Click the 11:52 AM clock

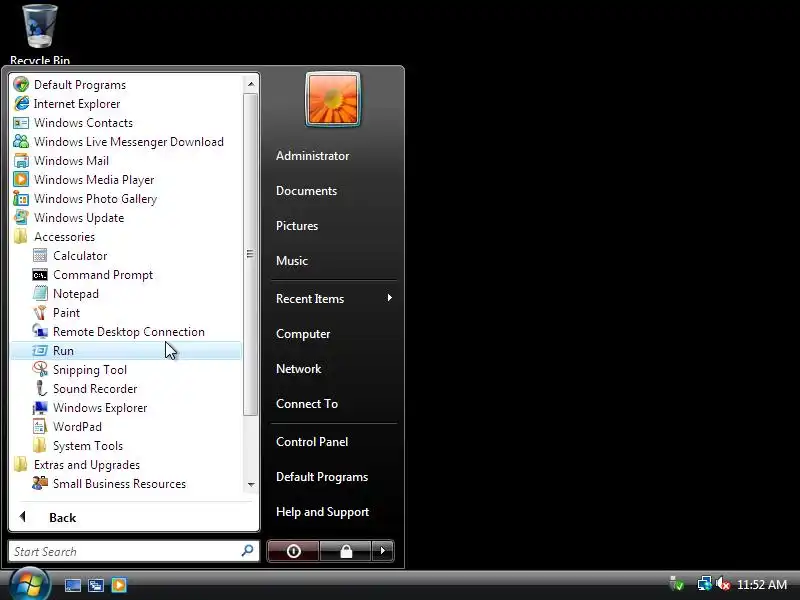762,584
